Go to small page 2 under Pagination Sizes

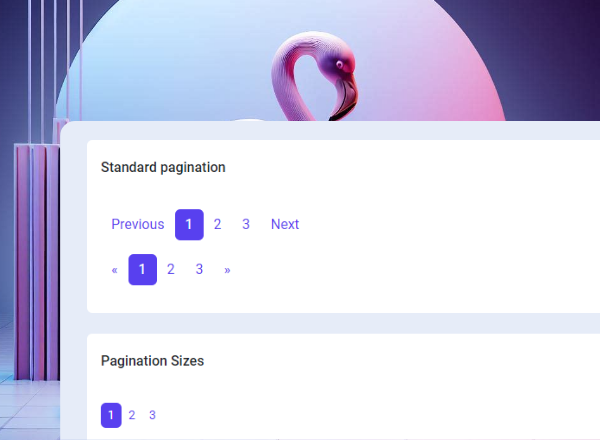(x=132, y=415)
